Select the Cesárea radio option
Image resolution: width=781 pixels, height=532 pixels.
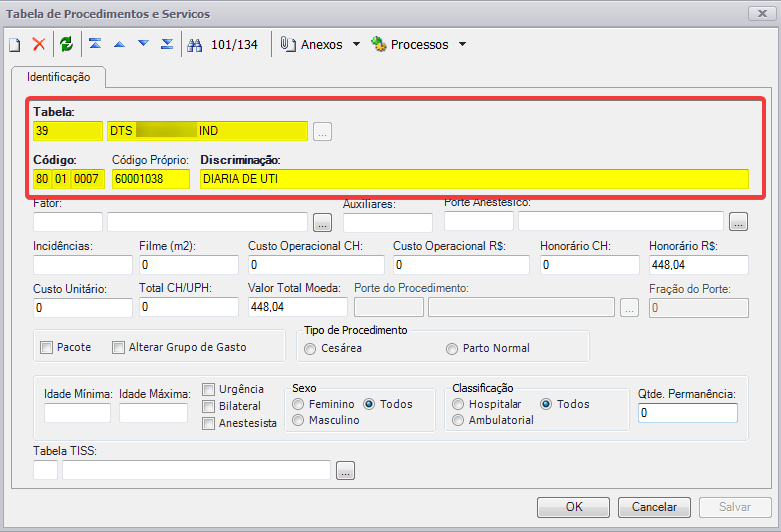coord(310,349)
